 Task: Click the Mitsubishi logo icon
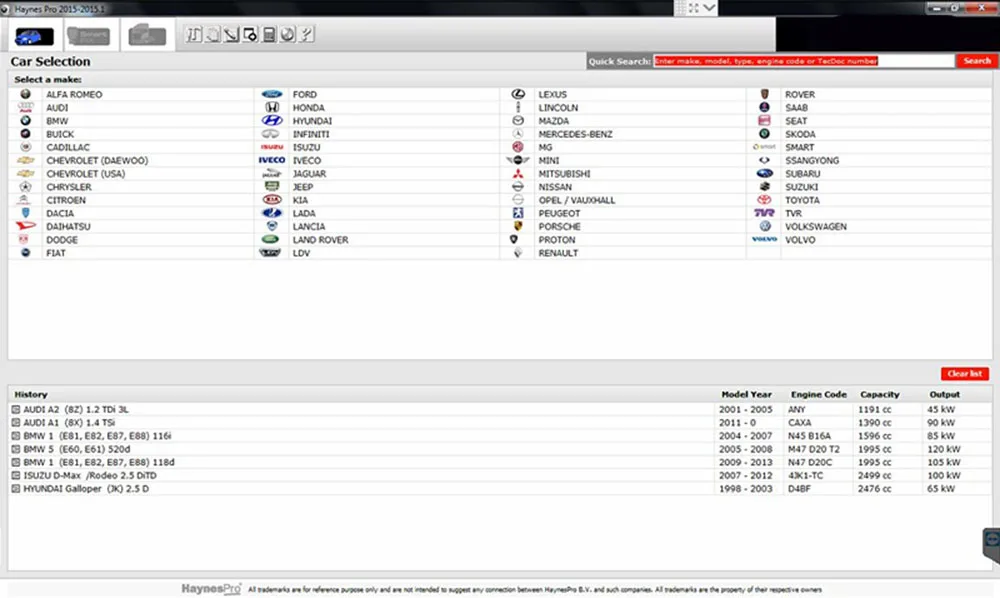pyautogui.click(x=518, y=173)
